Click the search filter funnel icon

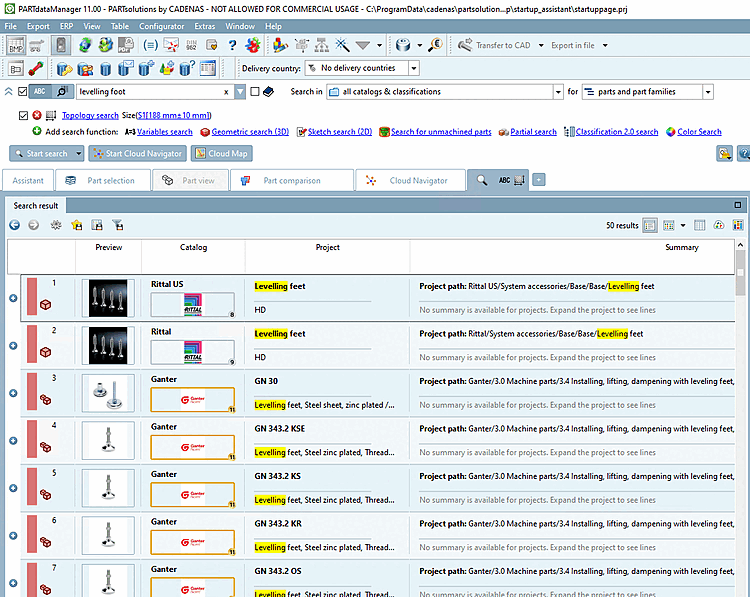[x=118, y=226]
